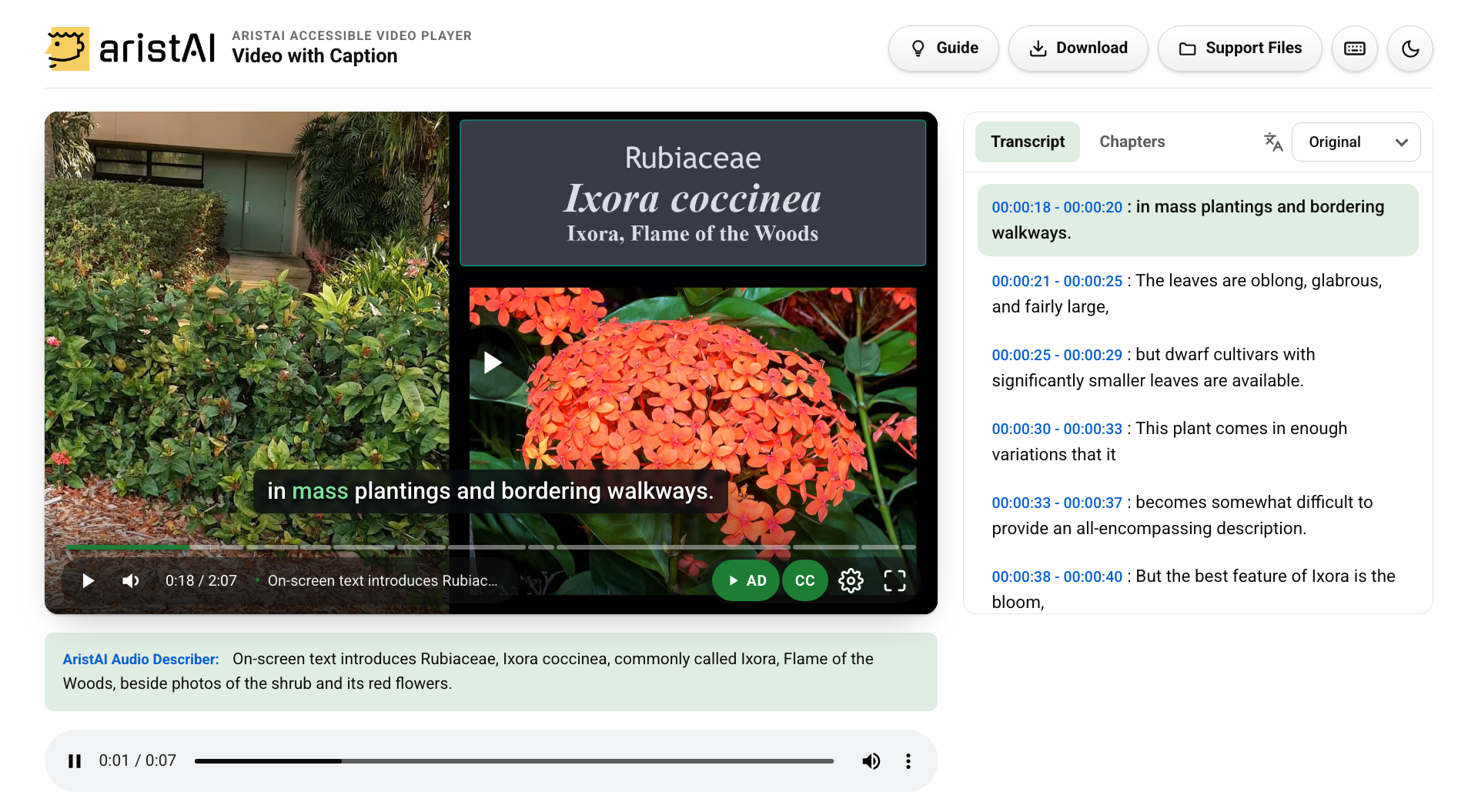
Task: Mute the audio description player volume
Action: [x=871, y=761]
